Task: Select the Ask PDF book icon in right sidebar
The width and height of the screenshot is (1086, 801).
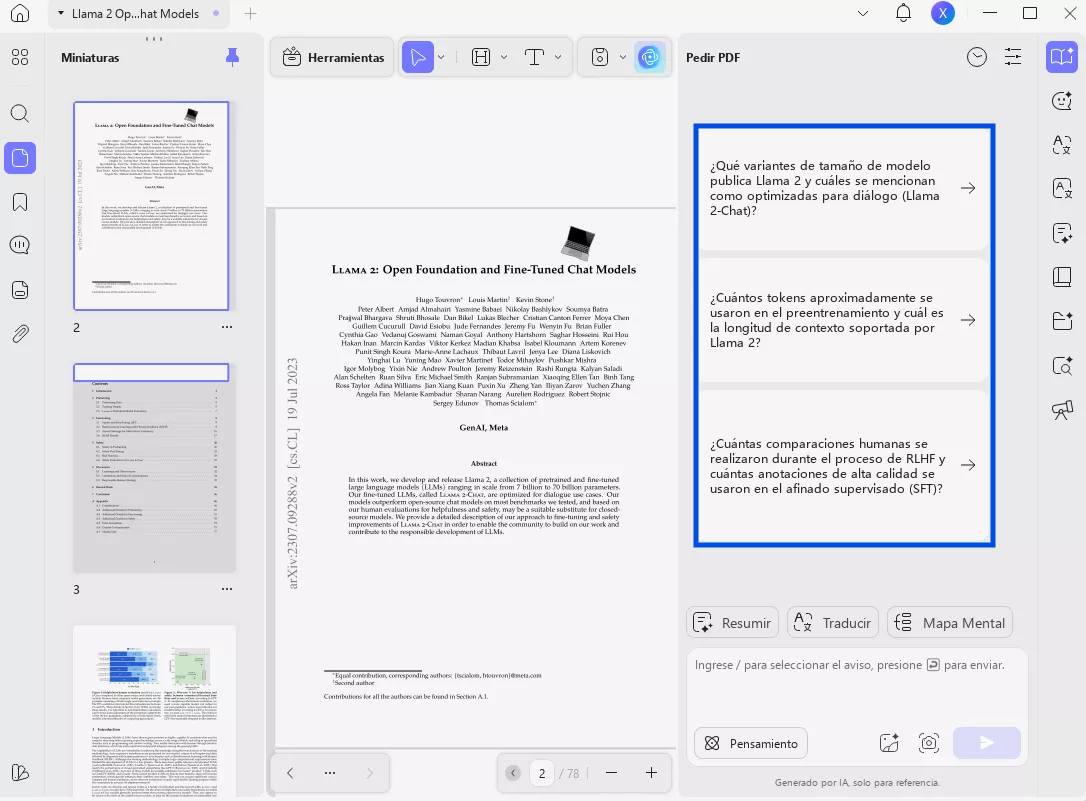Action: [x=1062, y=57]
